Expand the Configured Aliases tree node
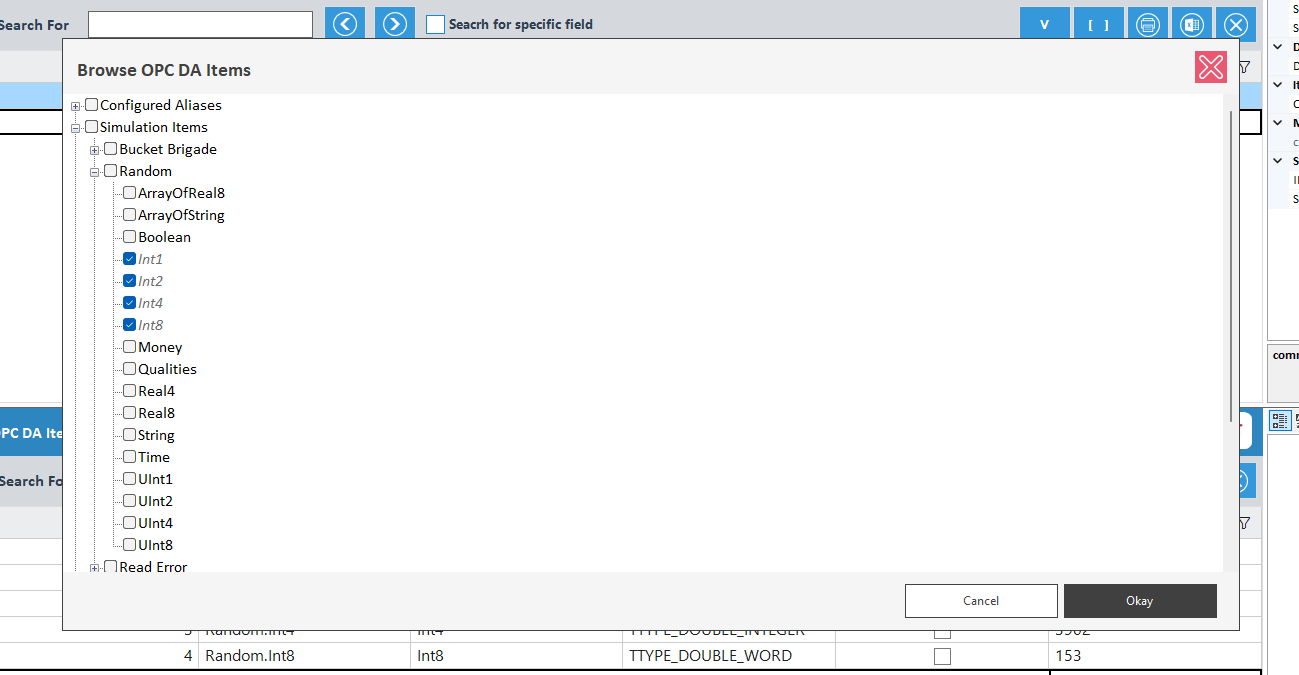The width and height of the screenshot is (1299, 675). (x=76, y=106)
